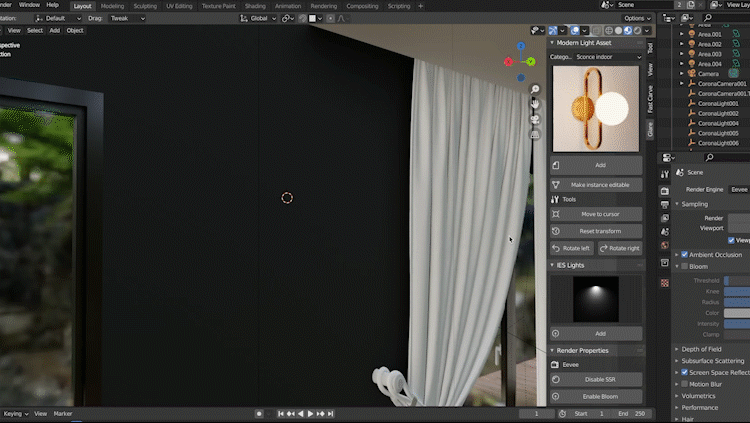Toggle Ambient Occlusion checkbox

[x=684, y=255]
